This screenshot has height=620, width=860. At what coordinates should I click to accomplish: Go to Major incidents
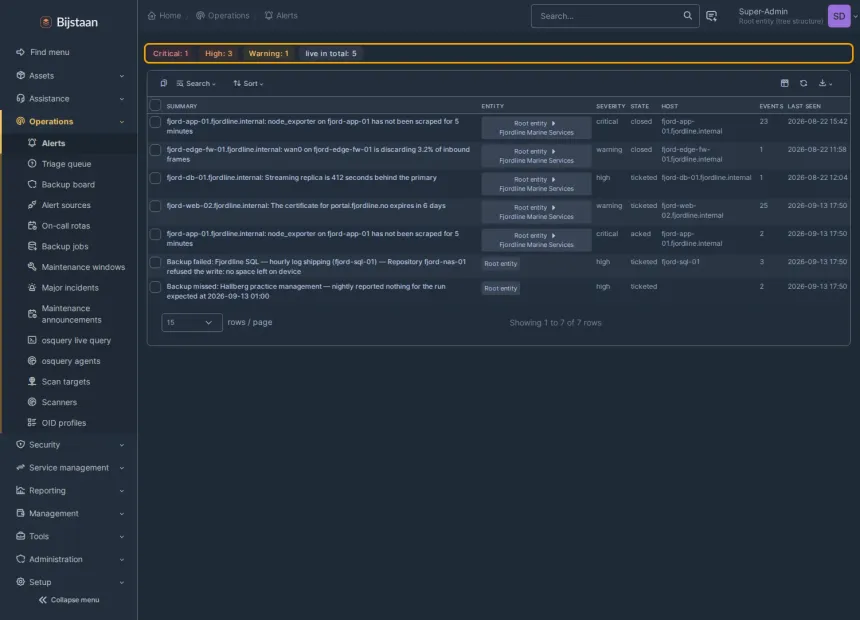(x=70, y=288)
